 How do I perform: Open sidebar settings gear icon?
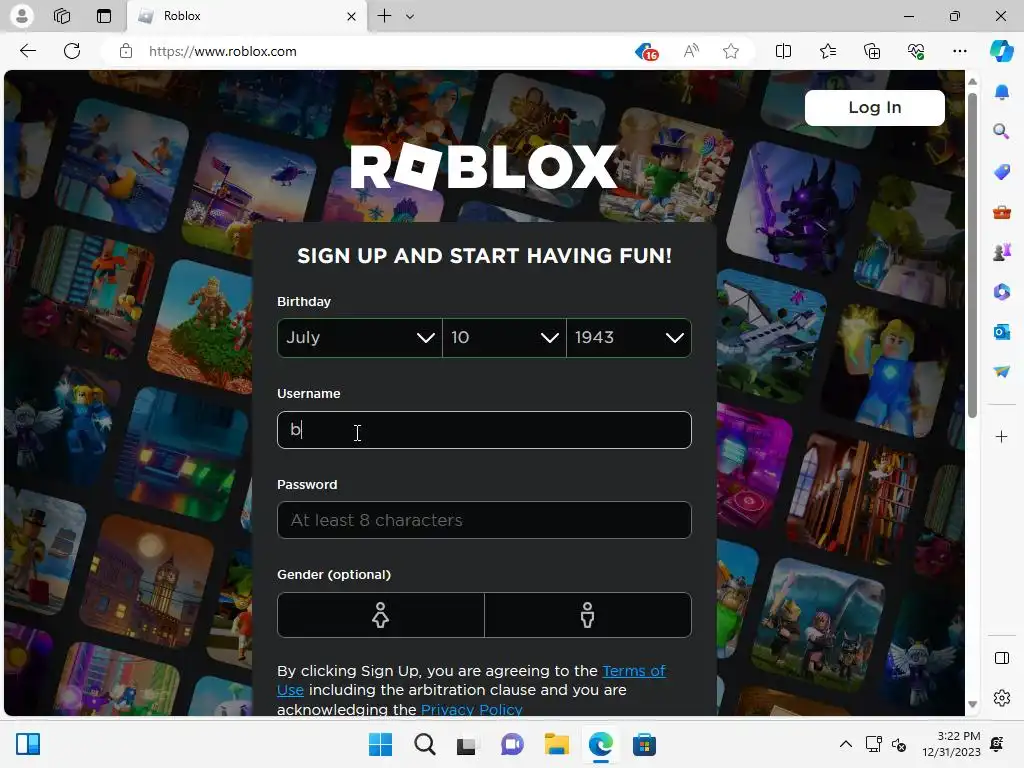1001,698
